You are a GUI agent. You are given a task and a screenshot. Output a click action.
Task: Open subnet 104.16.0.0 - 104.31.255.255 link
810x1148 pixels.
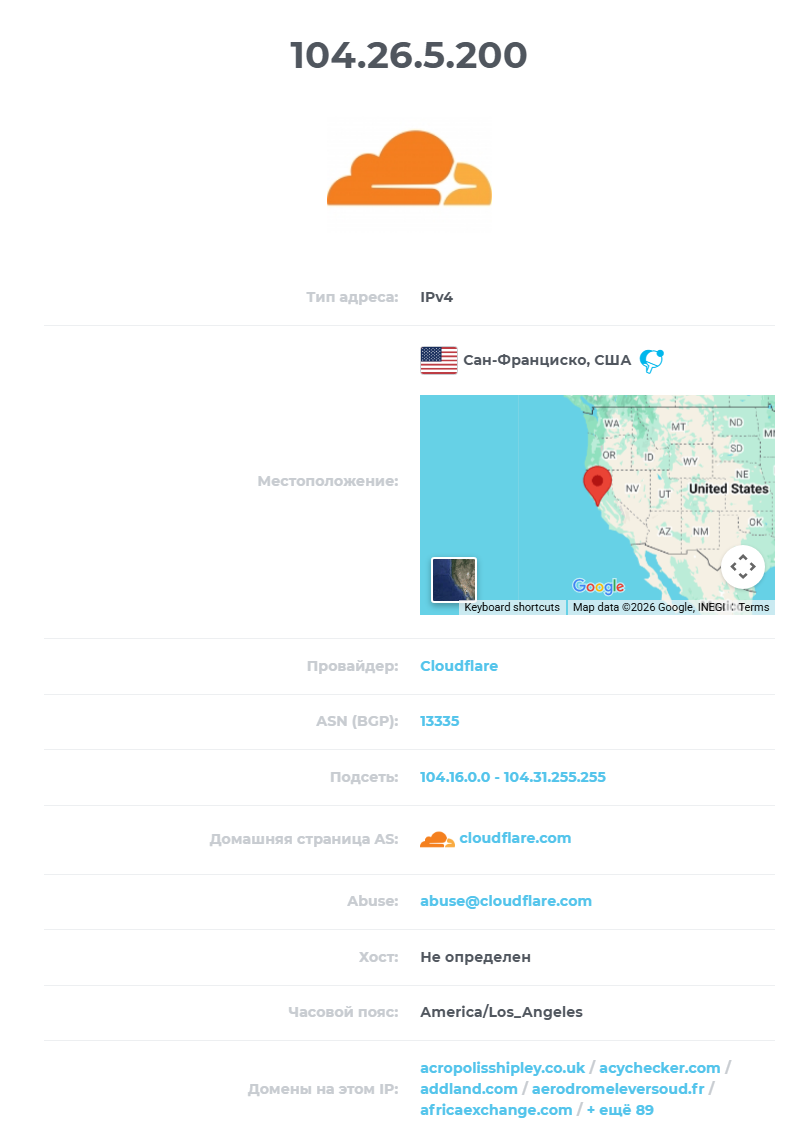[x=513, y=777]
